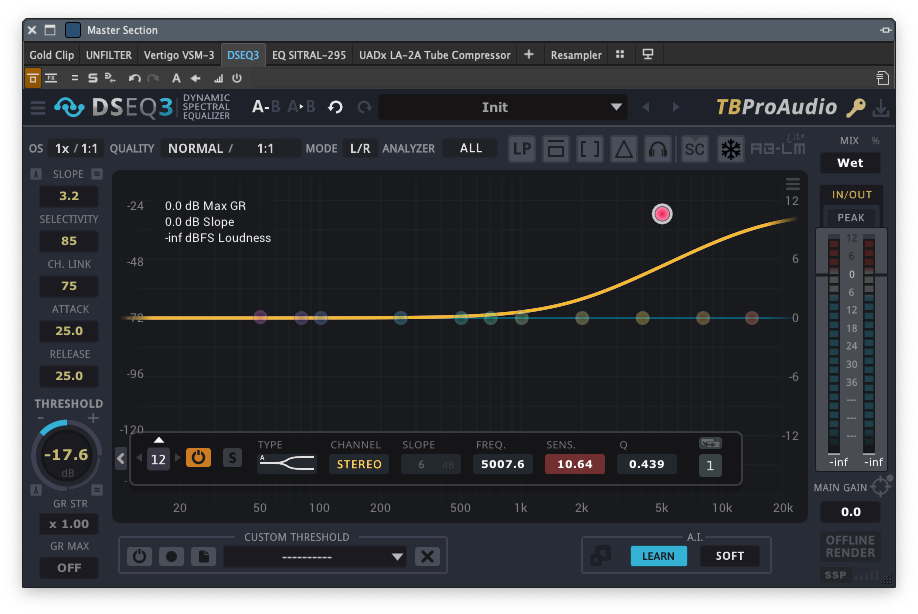
Task: Open the Vertigo VSM-3 tab
Action: pos(179,55)
